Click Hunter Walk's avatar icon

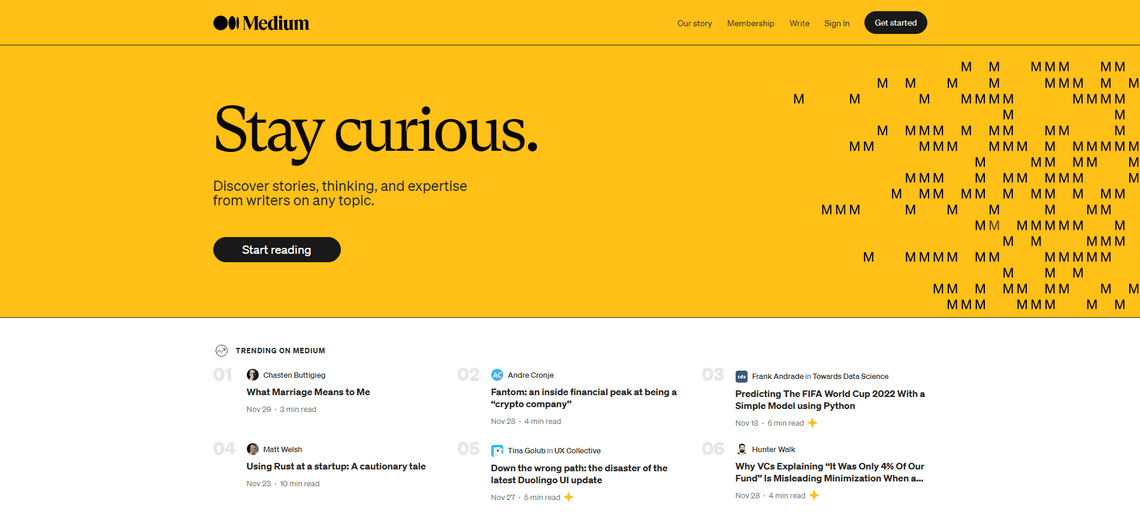[x=741, y=450]
